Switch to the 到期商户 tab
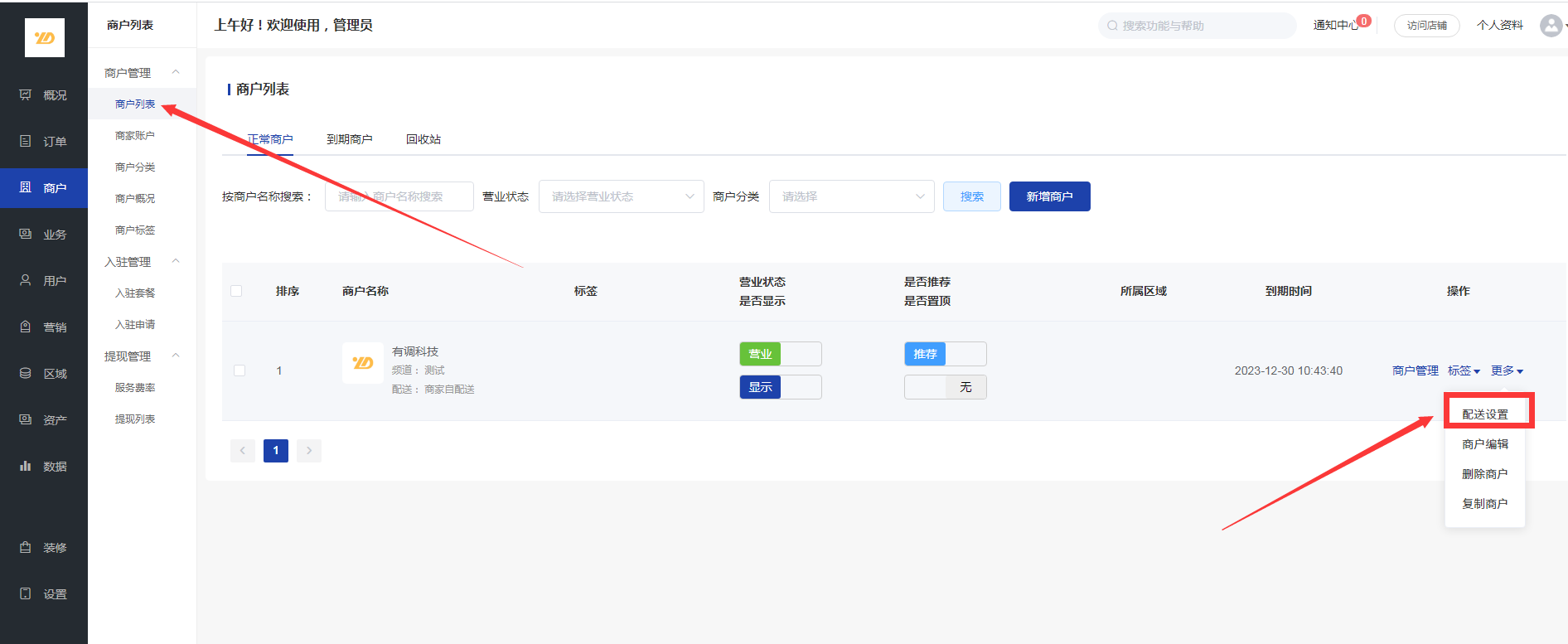The height and width of the screenshot is (644, 1568). (x=350, y=139)
